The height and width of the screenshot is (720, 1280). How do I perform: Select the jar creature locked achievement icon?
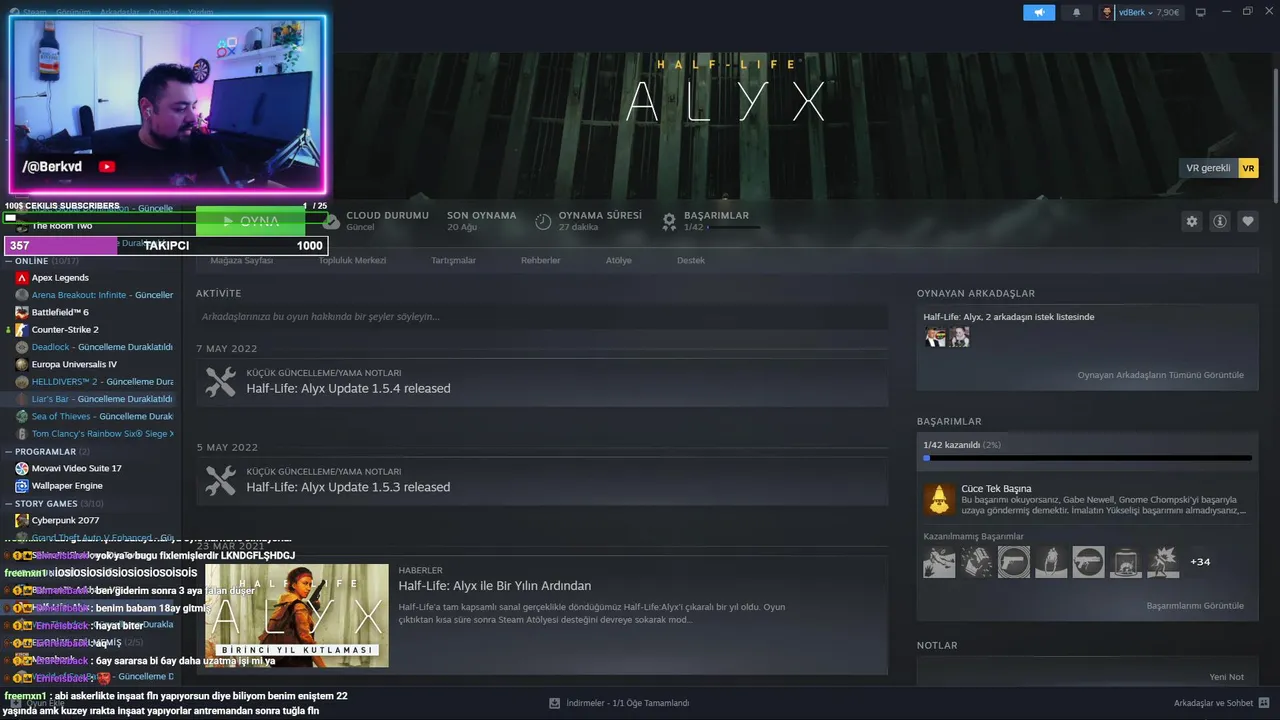pos(1126,562)
